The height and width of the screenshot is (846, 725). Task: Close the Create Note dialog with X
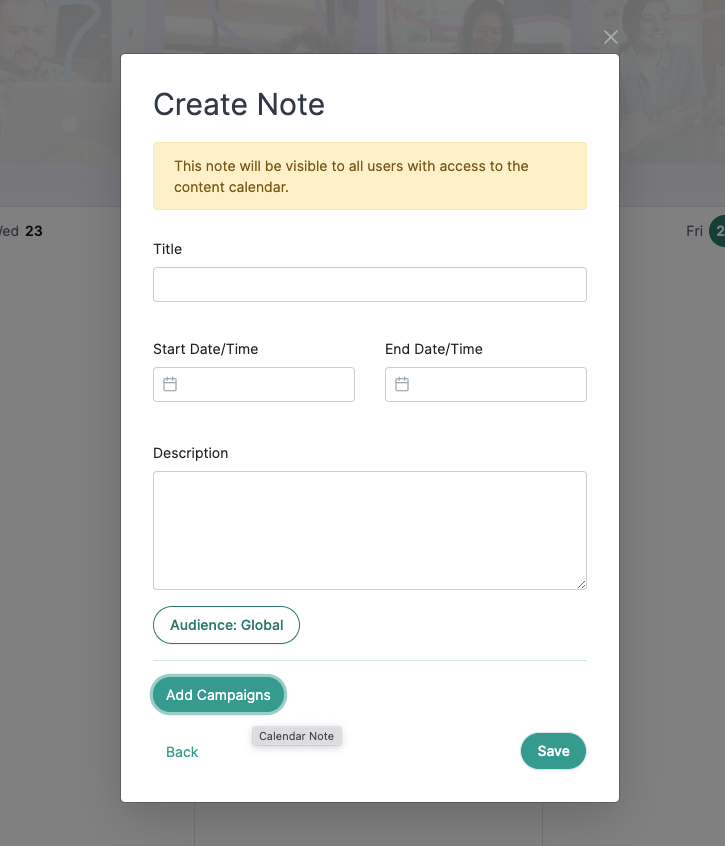pyautogui.click(x=611, y=37)
